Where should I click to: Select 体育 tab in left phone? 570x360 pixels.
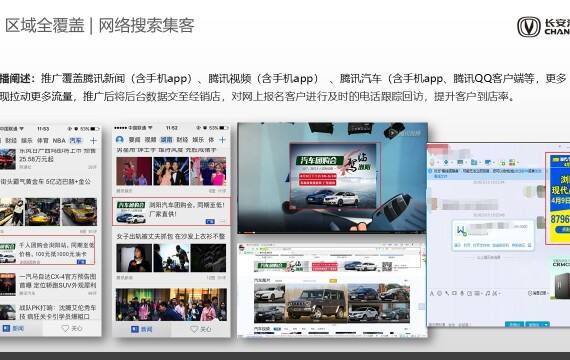43,140
